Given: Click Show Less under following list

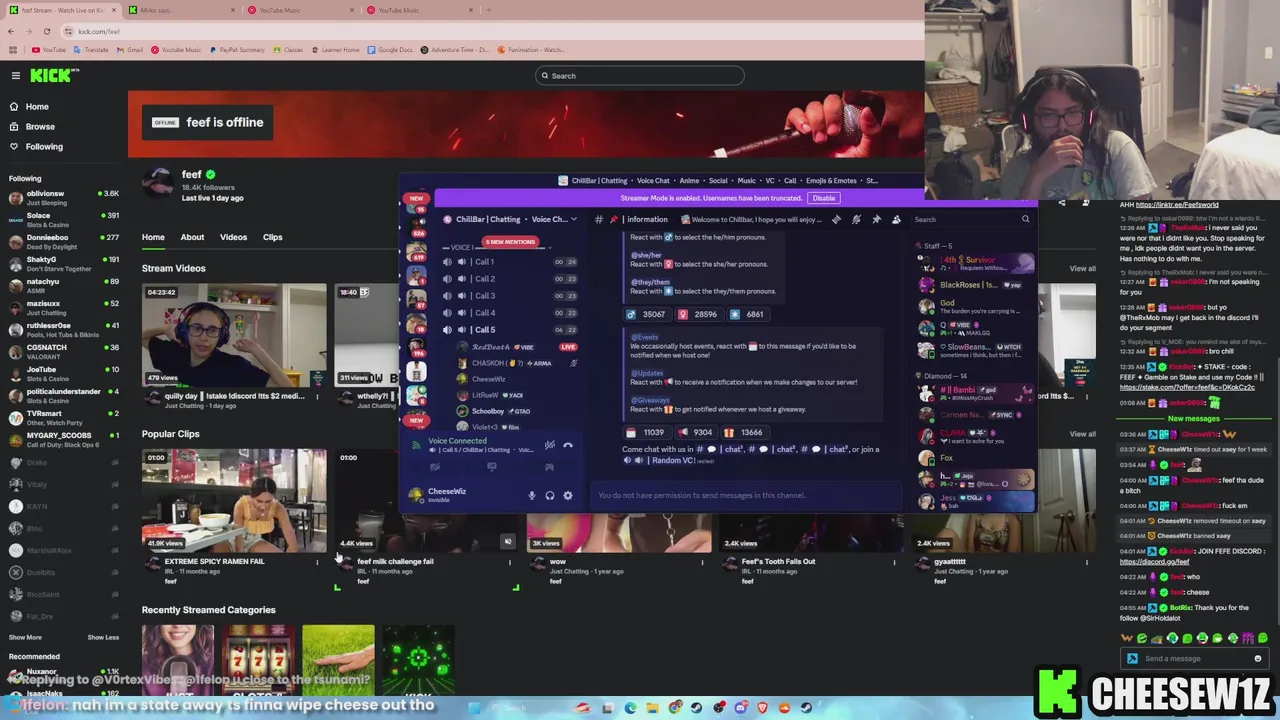Looking at the screenshot, I should [x=103, y=637].
